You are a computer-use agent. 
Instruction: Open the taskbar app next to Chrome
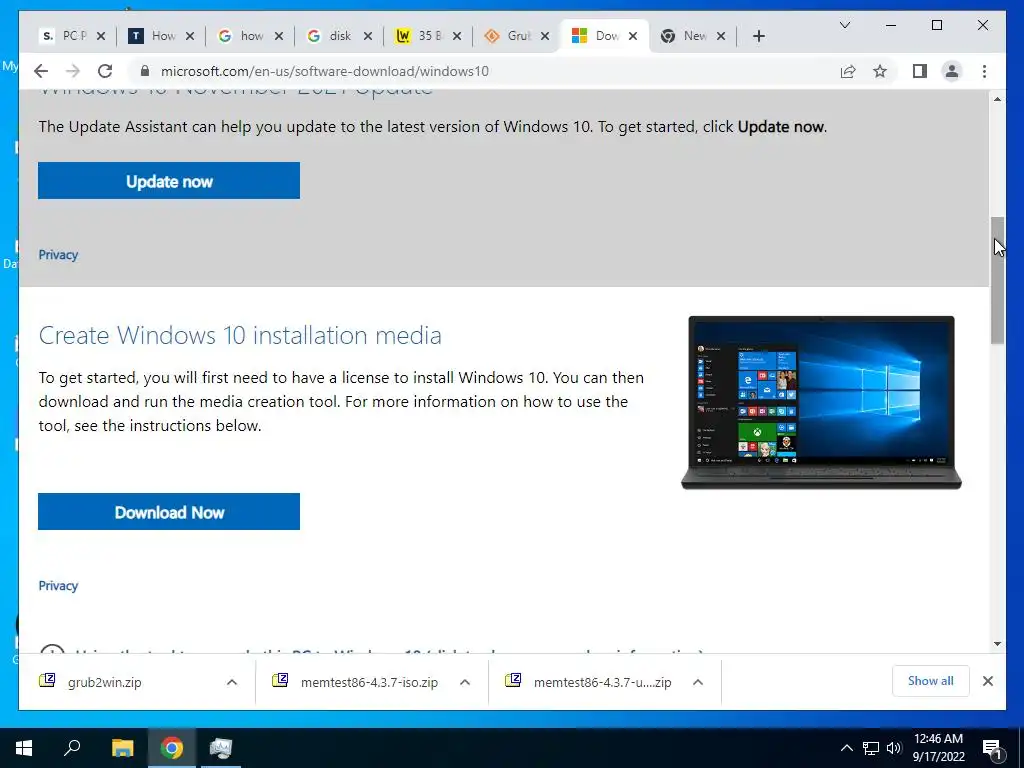coord(221,748)
